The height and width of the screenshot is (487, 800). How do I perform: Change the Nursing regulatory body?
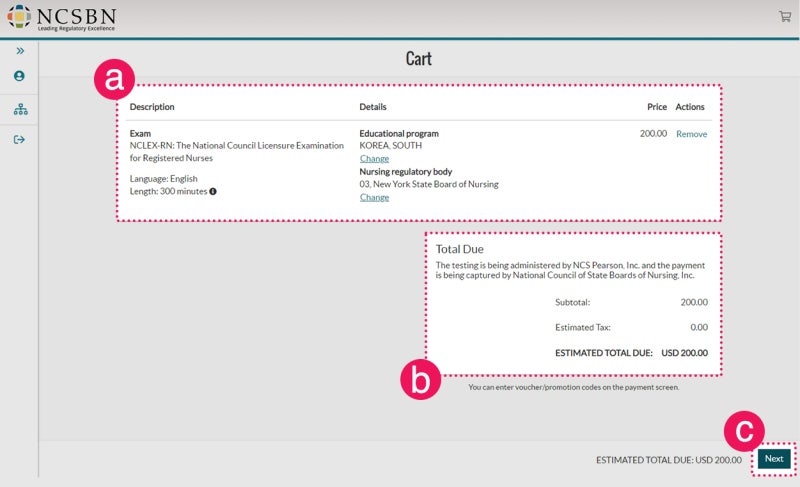(374, 197)
